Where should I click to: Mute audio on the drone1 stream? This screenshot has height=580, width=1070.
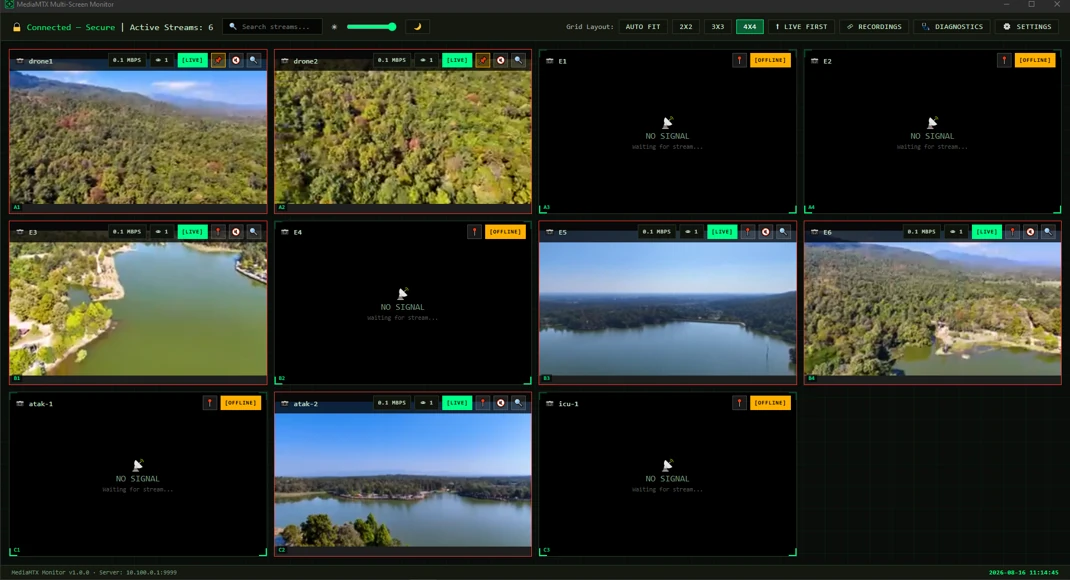click(236, 60)
